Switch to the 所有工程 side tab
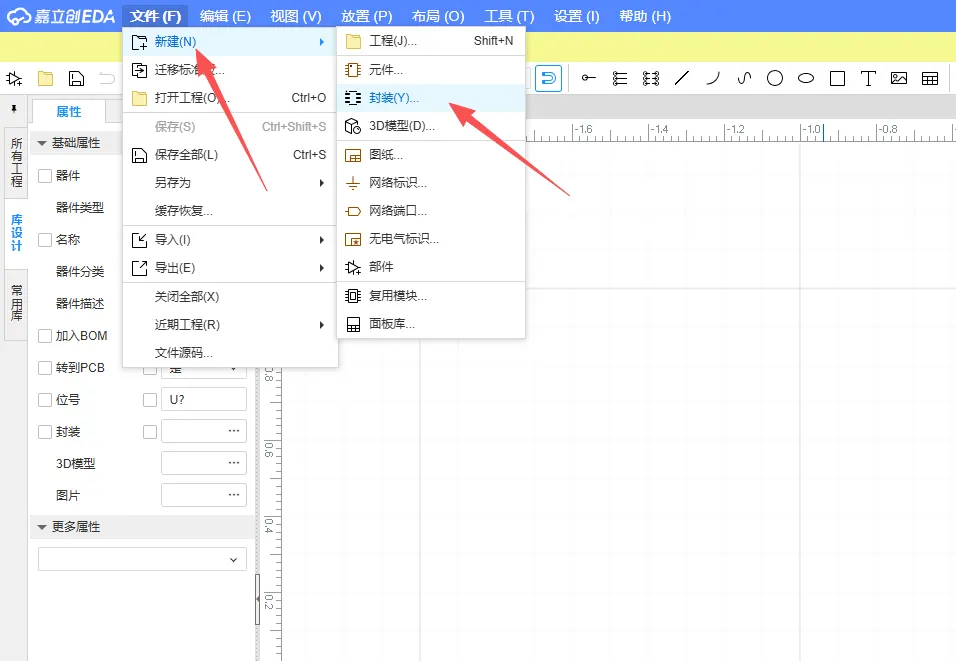The width and height of the screenshot is (956, 661). pyautogui.click(x=16, y=162)
